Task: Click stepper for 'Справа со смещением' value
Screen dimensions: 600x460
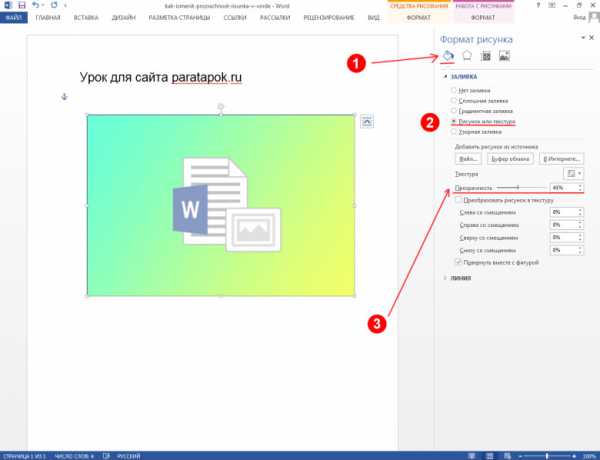Action: [580, 225]
